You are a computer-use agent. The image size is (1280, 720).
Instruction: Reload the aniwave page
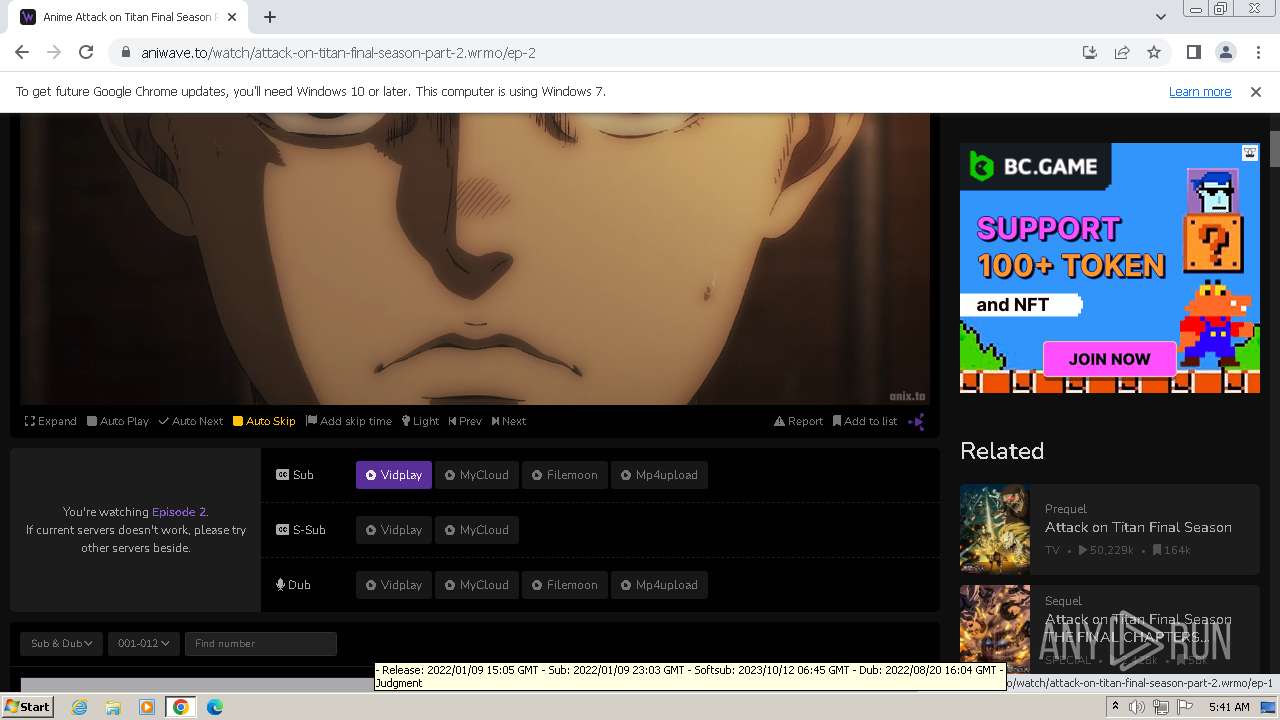pos(86,52)
